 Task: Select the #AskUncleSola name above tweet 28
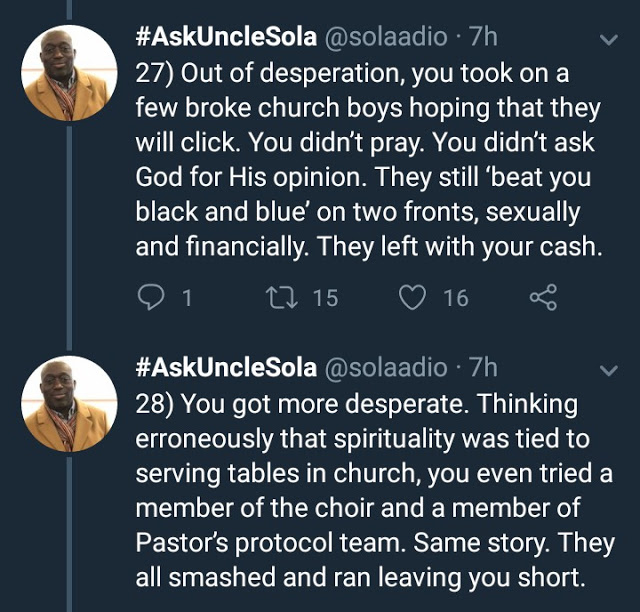[226, 368]
